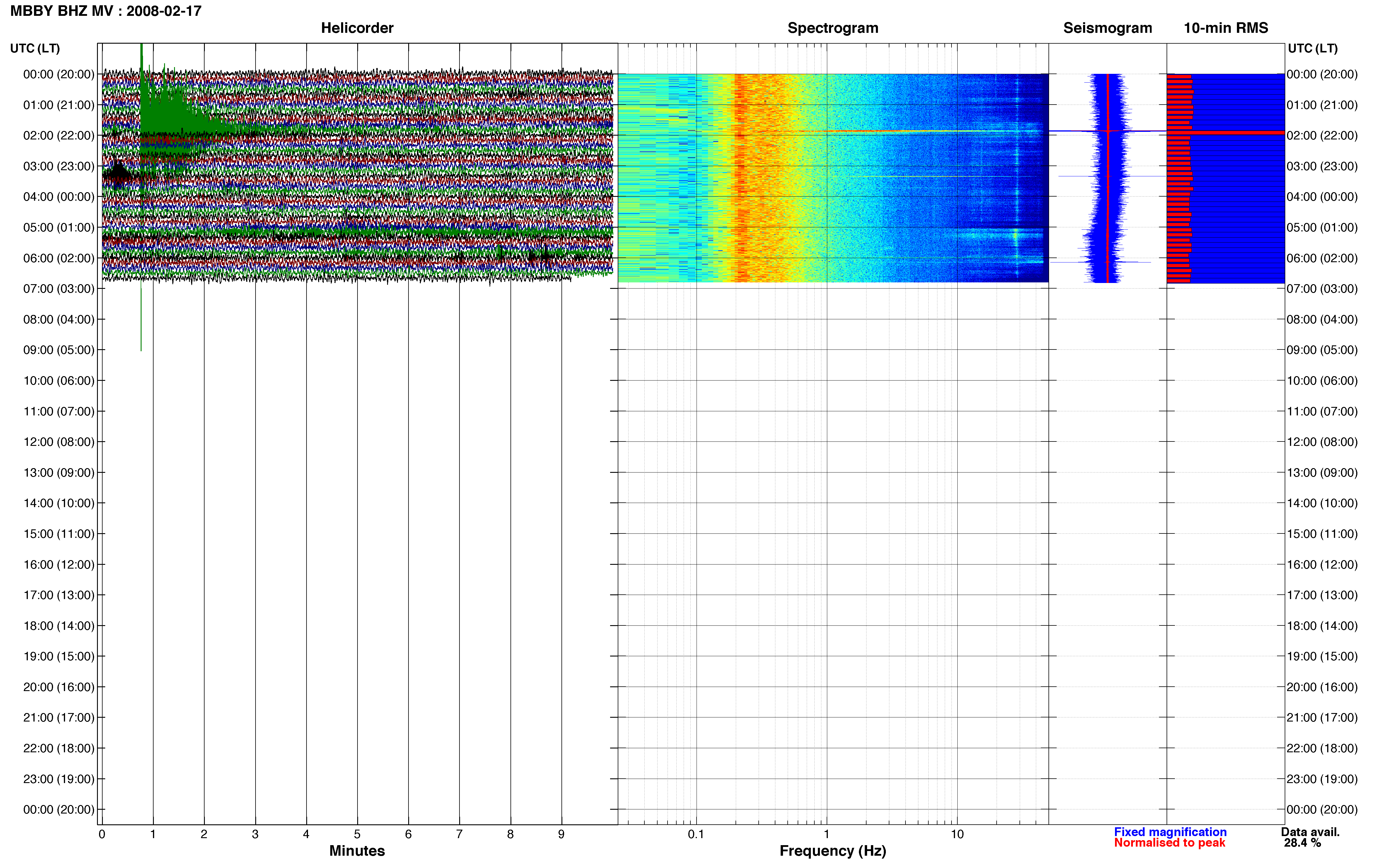The height and width of the screenshot is (868, 1389).
Task: Click the Spectrogram panel heading
Action: coord(833,28)
